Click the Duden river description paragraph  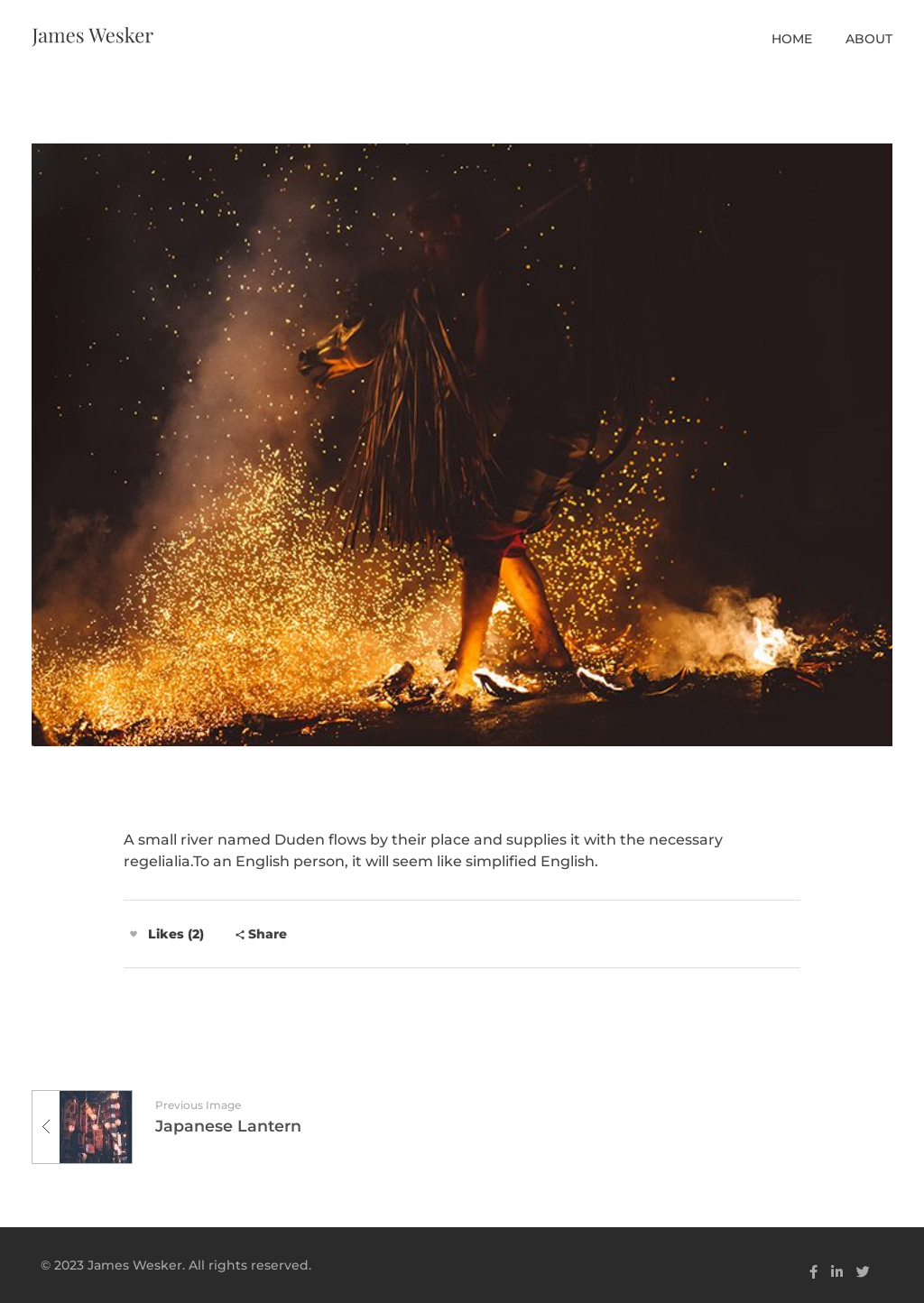point(423,850)
